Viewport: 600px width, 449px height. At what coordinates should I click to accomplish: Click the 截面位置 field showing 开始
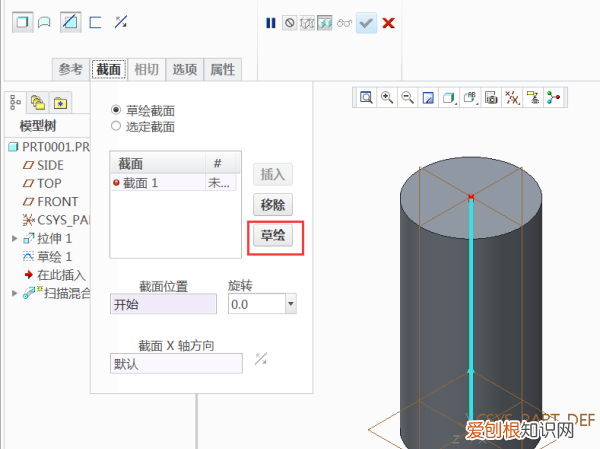point(163,304)
